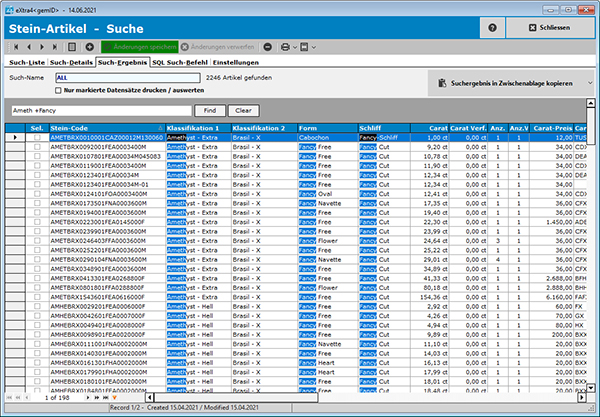Click the printer icon in toolbar
The width and height of the screenshot is (600, 417).
click(283, 47)
